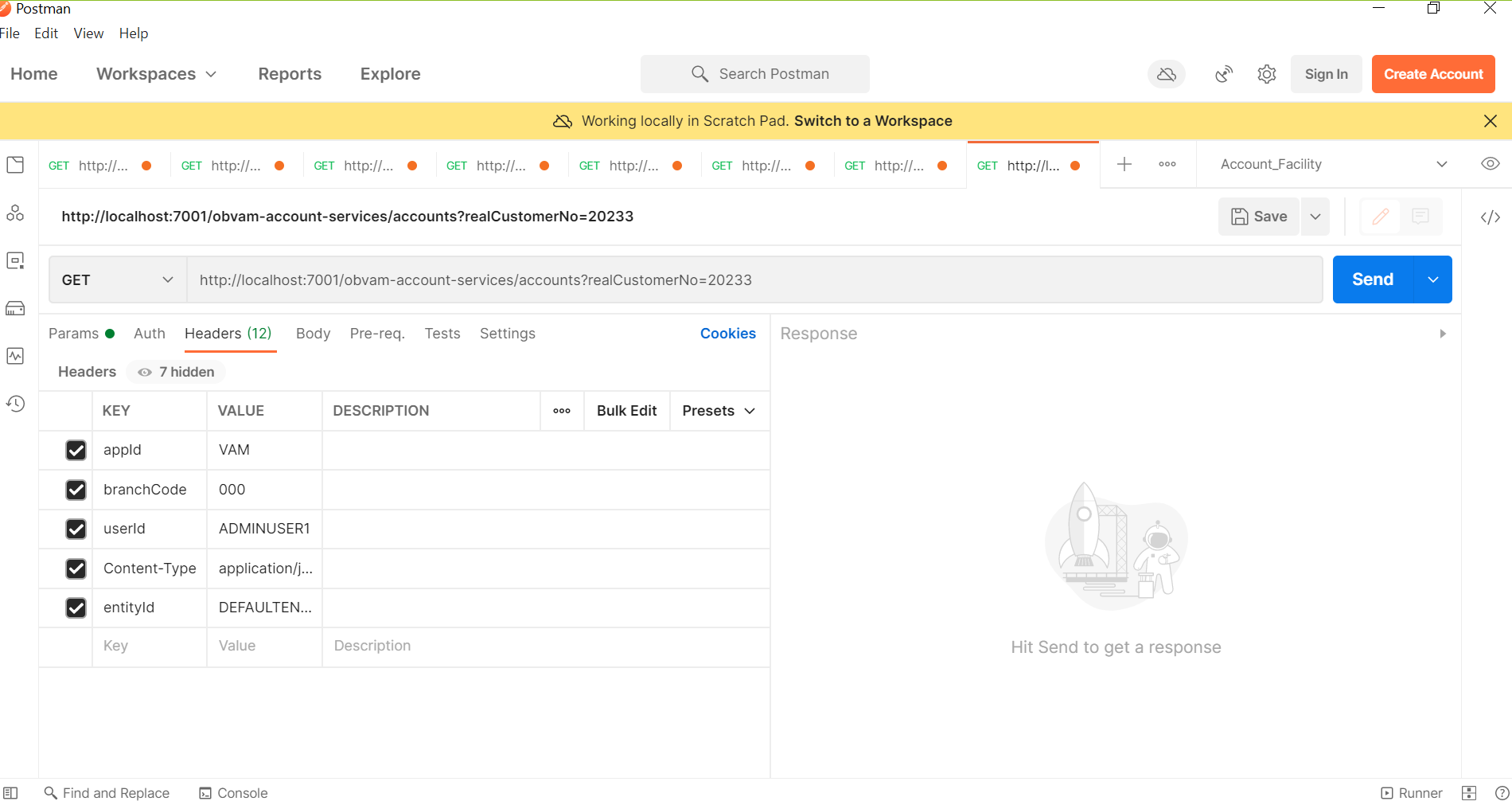Switch to the request Settings tab

508,334
